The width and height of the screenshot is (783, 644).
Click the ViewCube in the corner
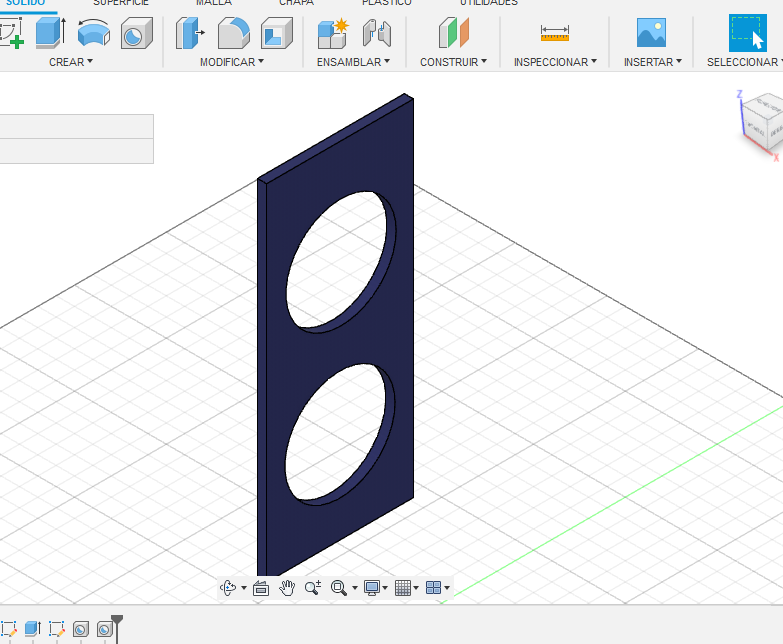(761, 124)
